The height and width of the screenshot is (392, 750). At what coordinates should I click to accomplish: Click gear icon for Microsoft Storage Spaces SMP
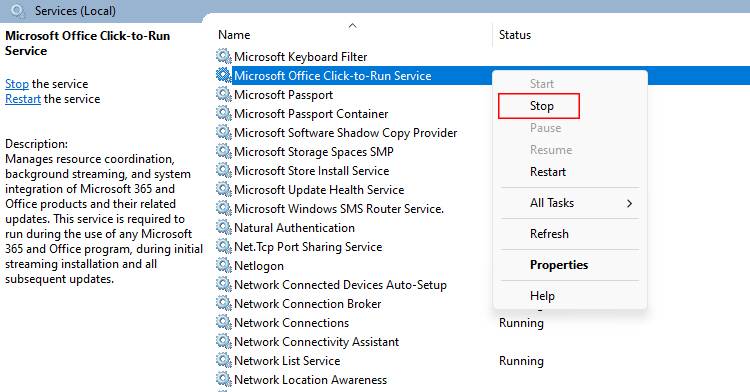[x=223, y=151]
